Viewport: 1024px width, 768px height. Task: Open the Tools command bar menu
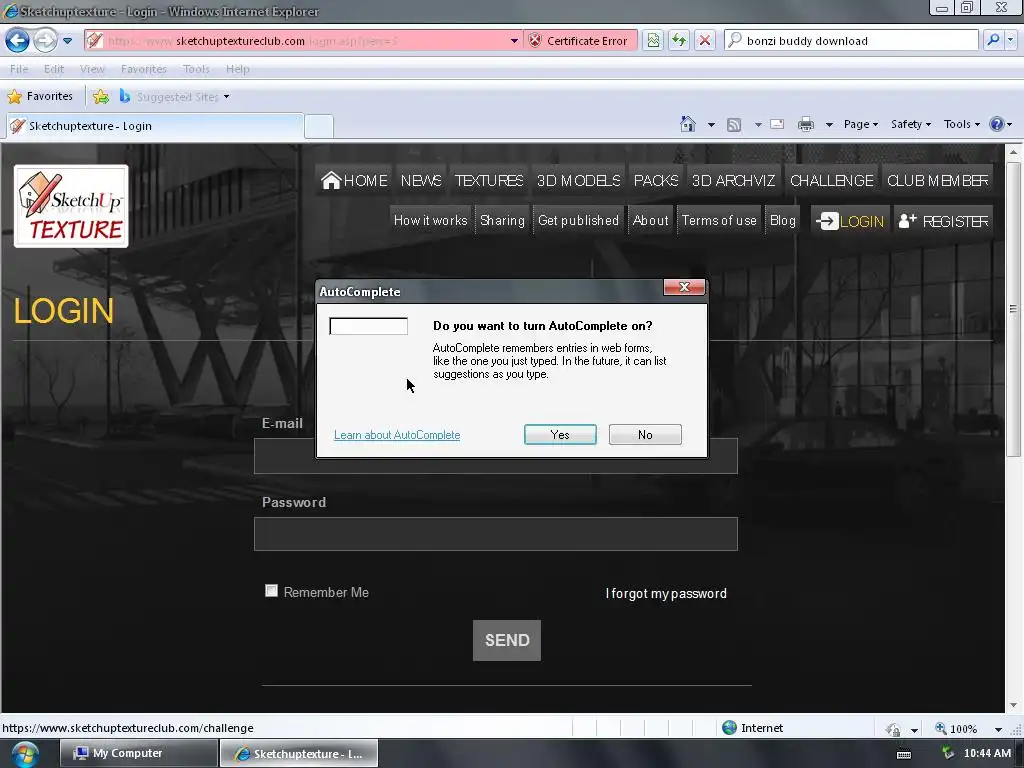[x=961, y=124]
